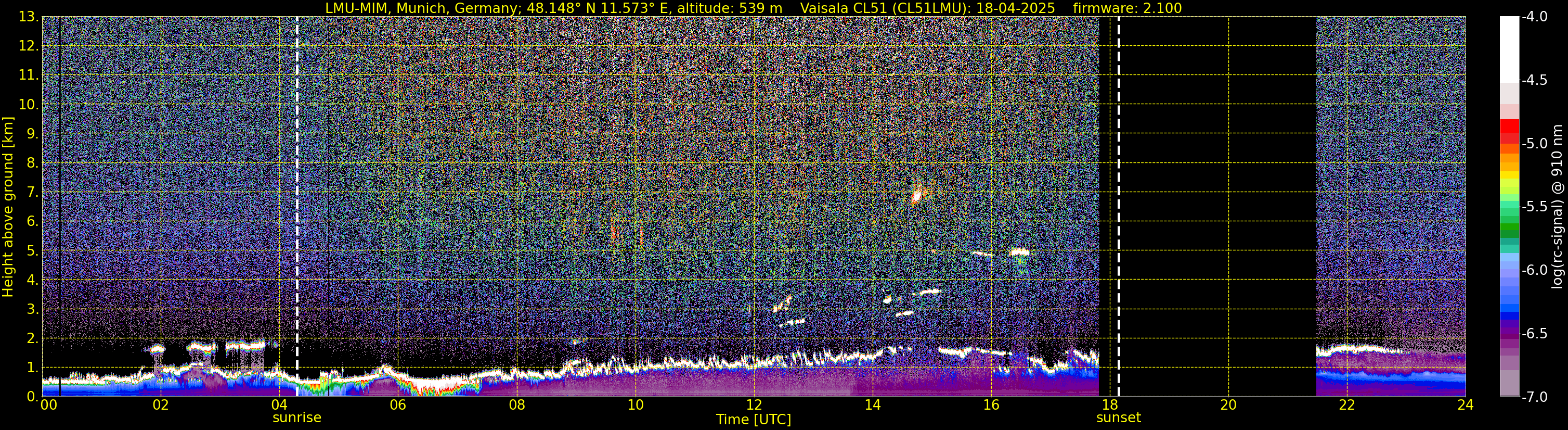Click the time tick label '06'

(x=398, y=405)
